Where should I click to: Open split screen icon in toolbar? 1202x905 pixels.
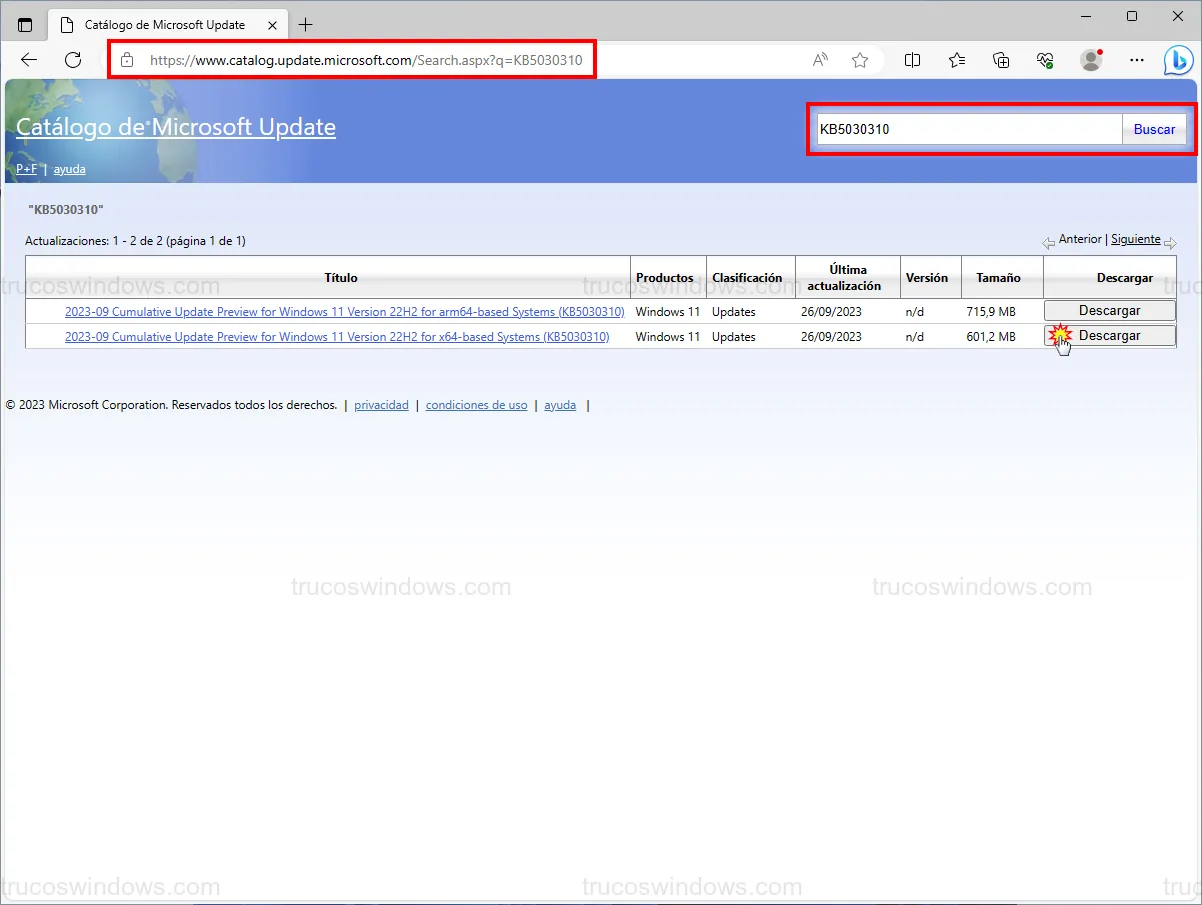tap(912, 60)
